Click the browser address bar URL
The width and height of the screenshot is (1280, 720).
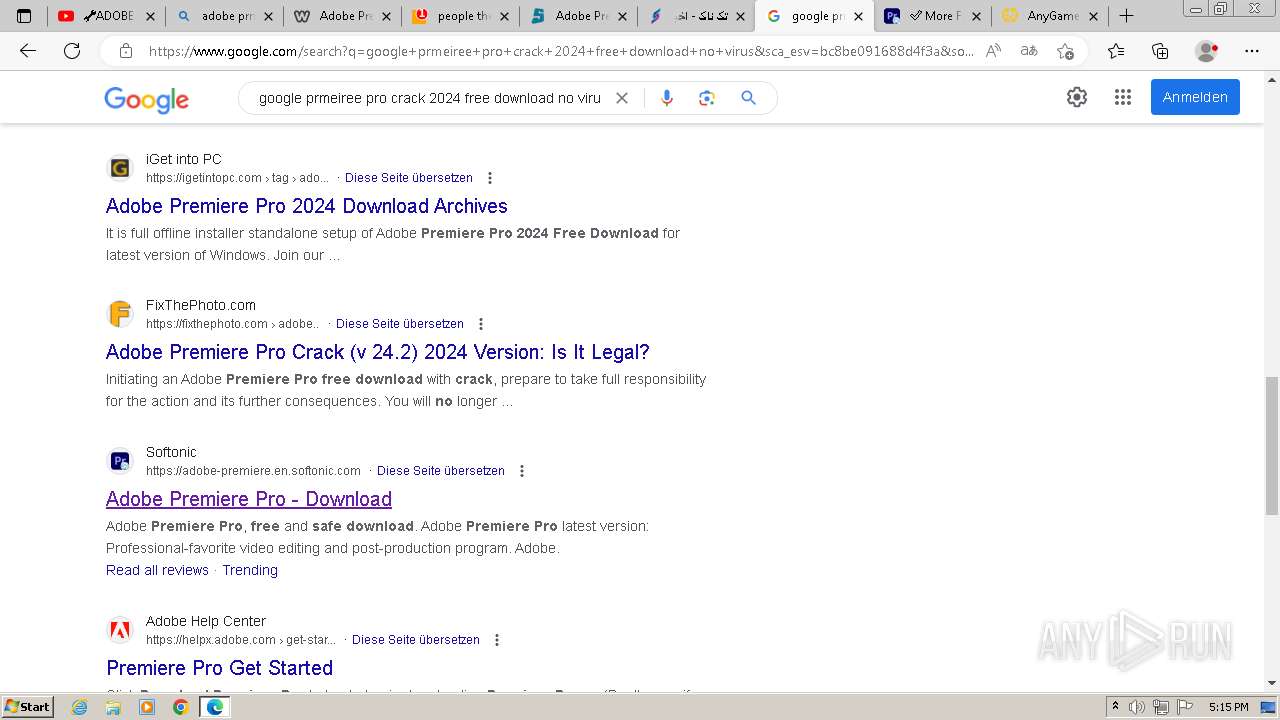[x=560, y=51]
